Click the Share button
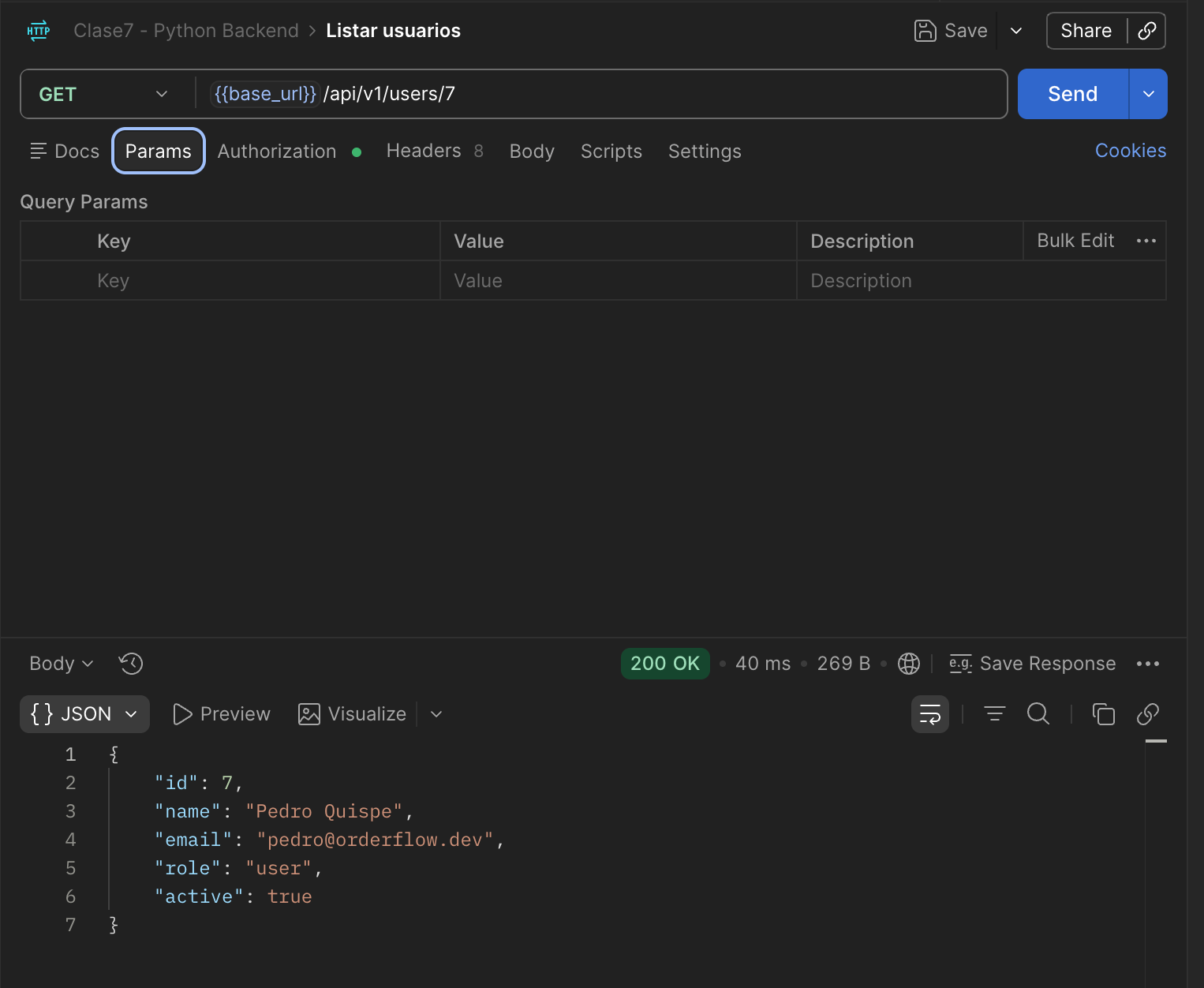 click(1086, 31)
